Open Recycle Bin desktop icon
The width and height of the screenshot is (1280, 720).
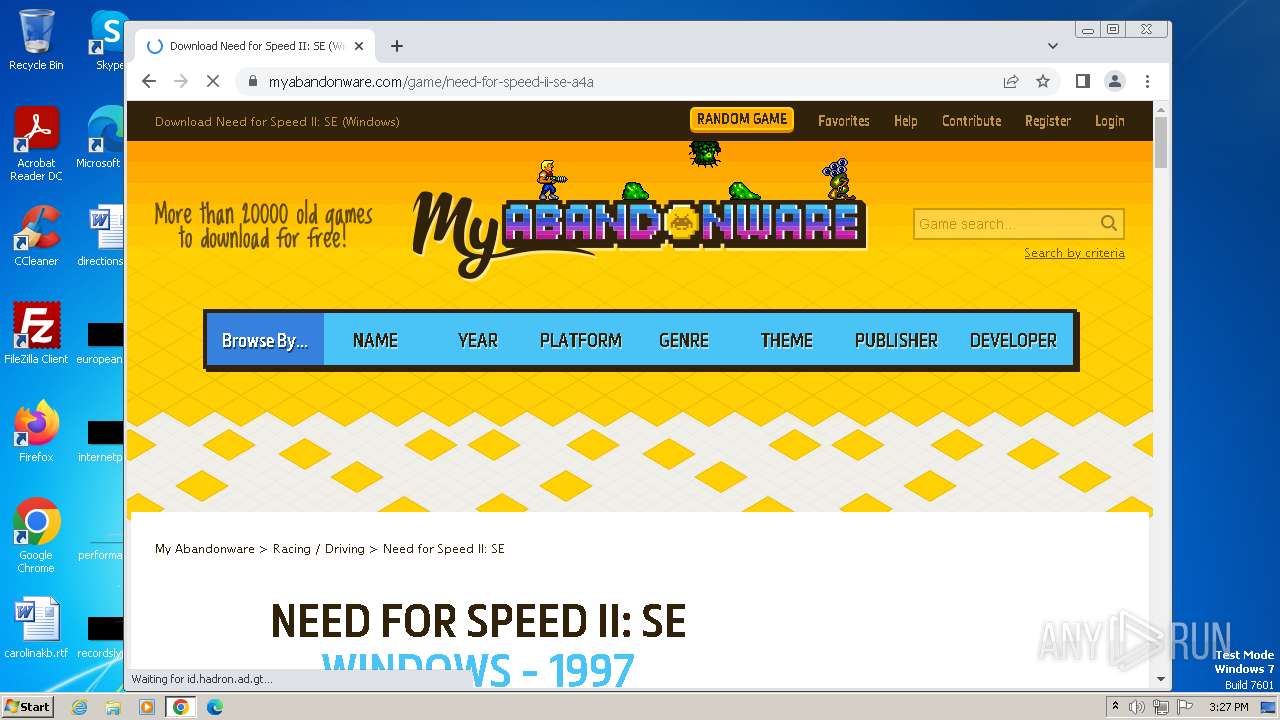click(x=36, y=40)
